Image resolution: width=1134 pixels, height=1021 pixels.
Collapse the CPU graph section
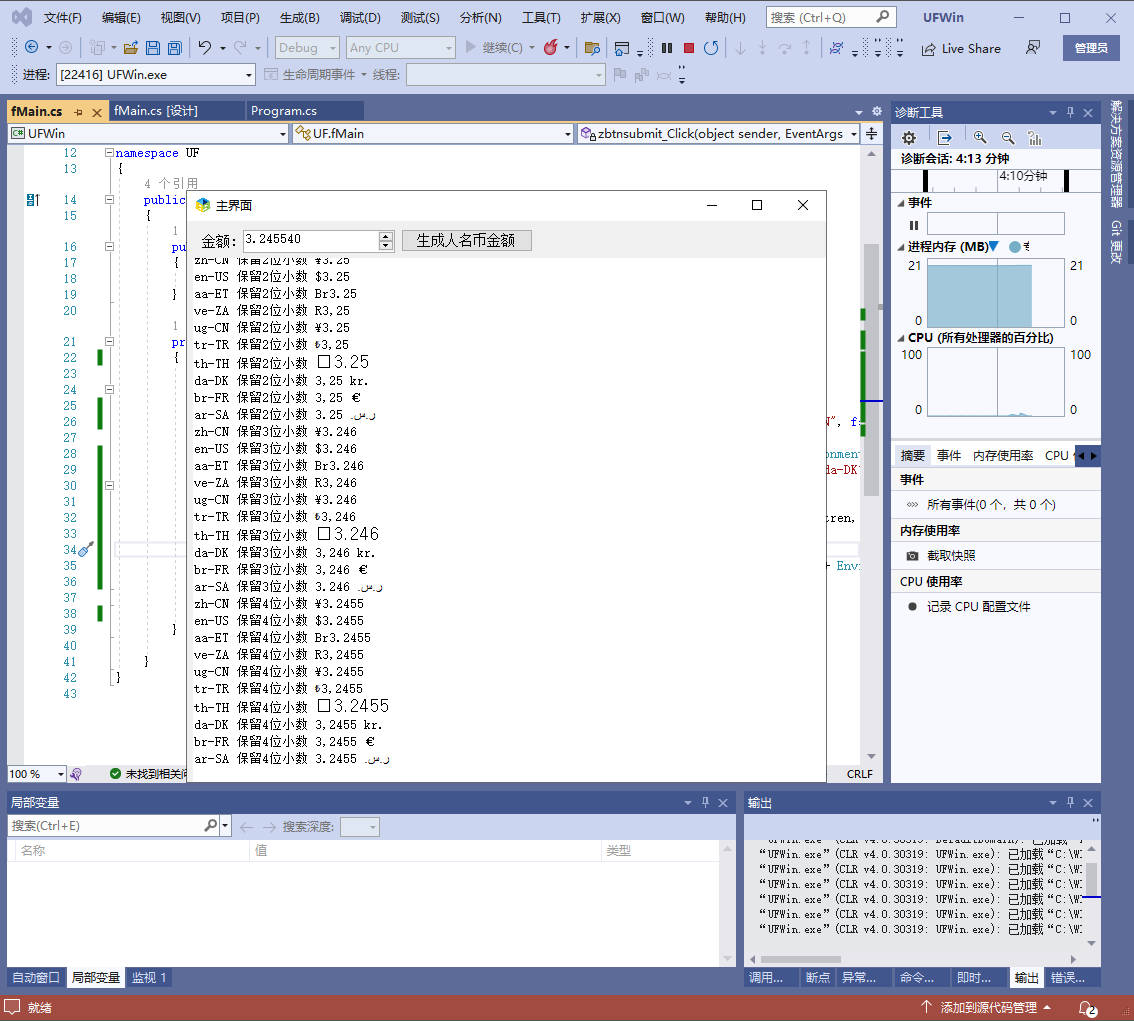pyautogui.click(x=901, y=338)
